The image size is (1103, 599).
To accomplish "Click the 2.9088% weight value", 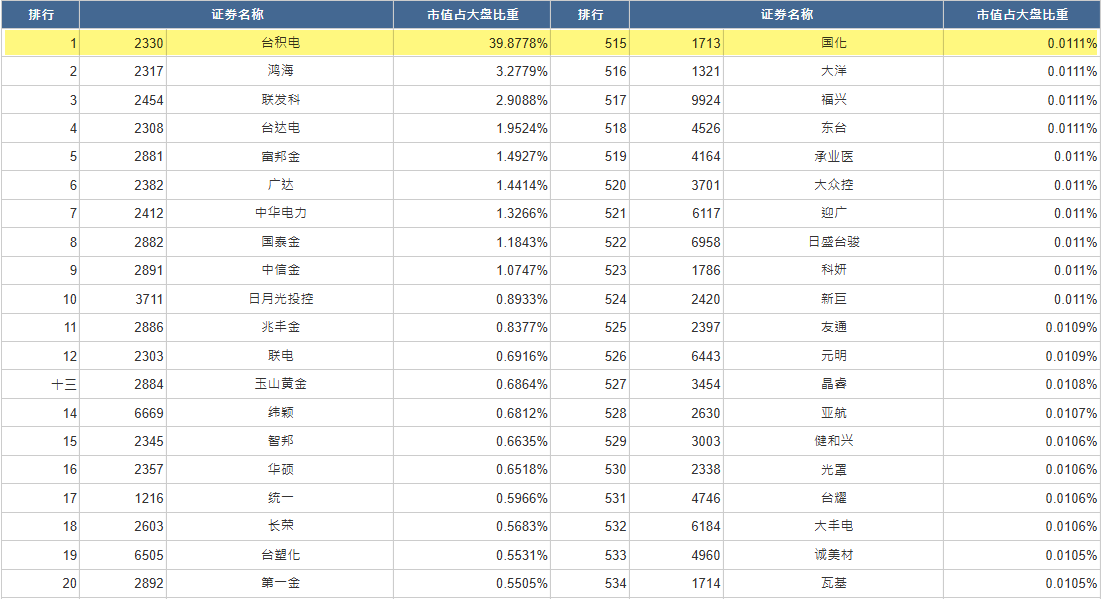I will [x=521, y=101].
